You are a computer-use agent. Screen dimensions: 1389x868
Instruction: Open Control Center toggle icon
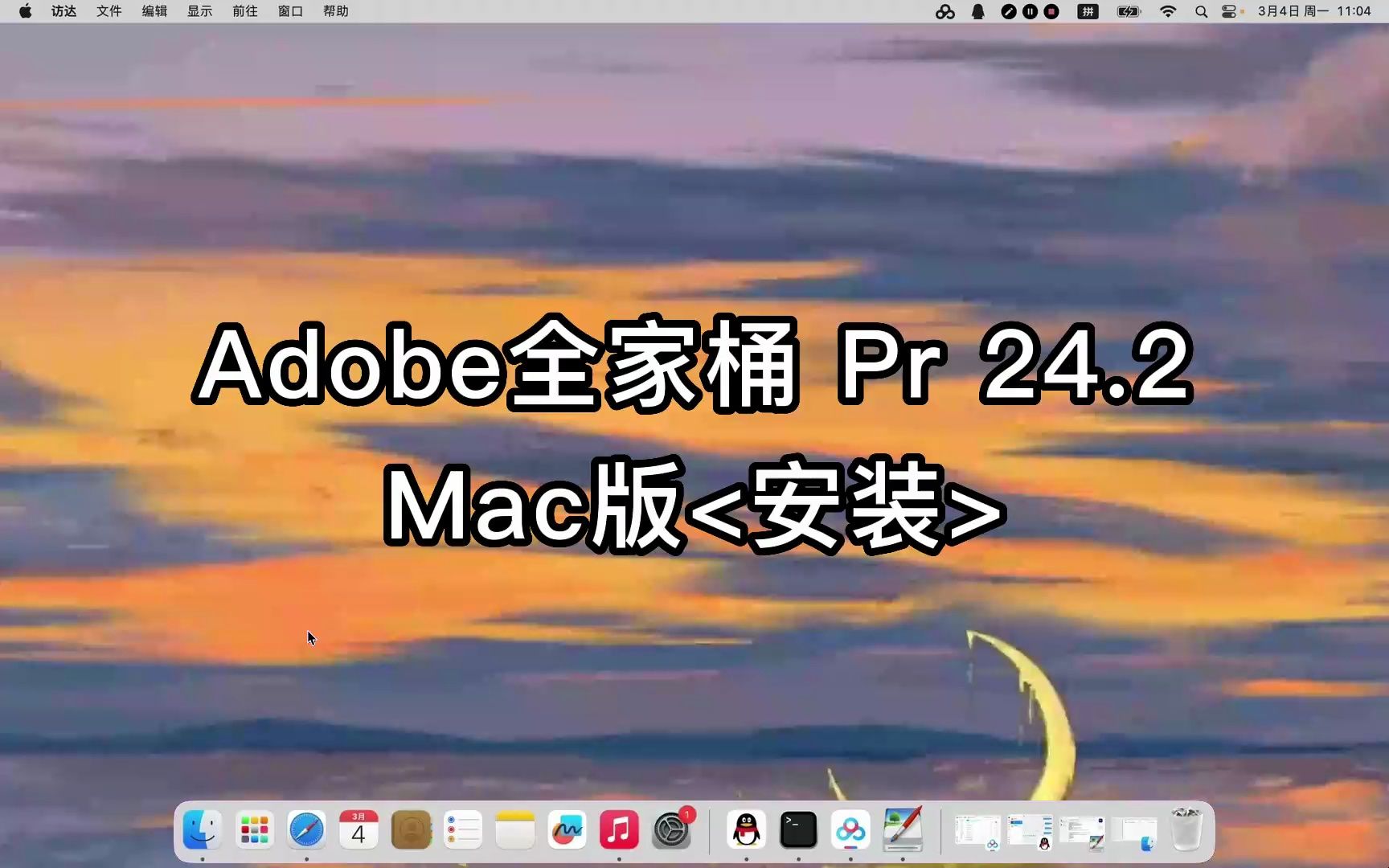pyautogui.click(x=1229, y=11)
